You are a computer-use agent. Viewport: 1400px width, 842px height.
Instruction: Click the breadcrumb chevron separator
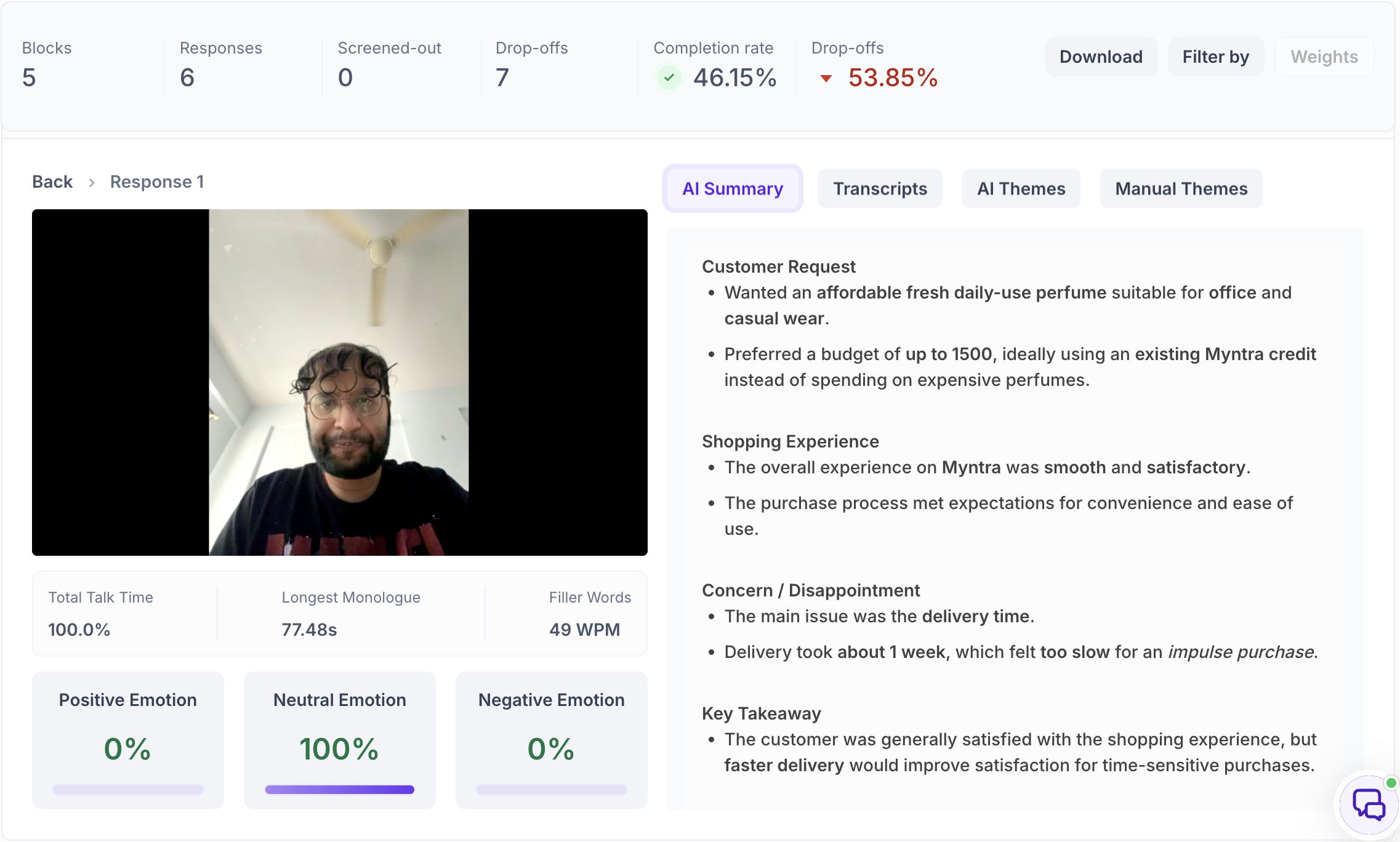pos(91,182)
